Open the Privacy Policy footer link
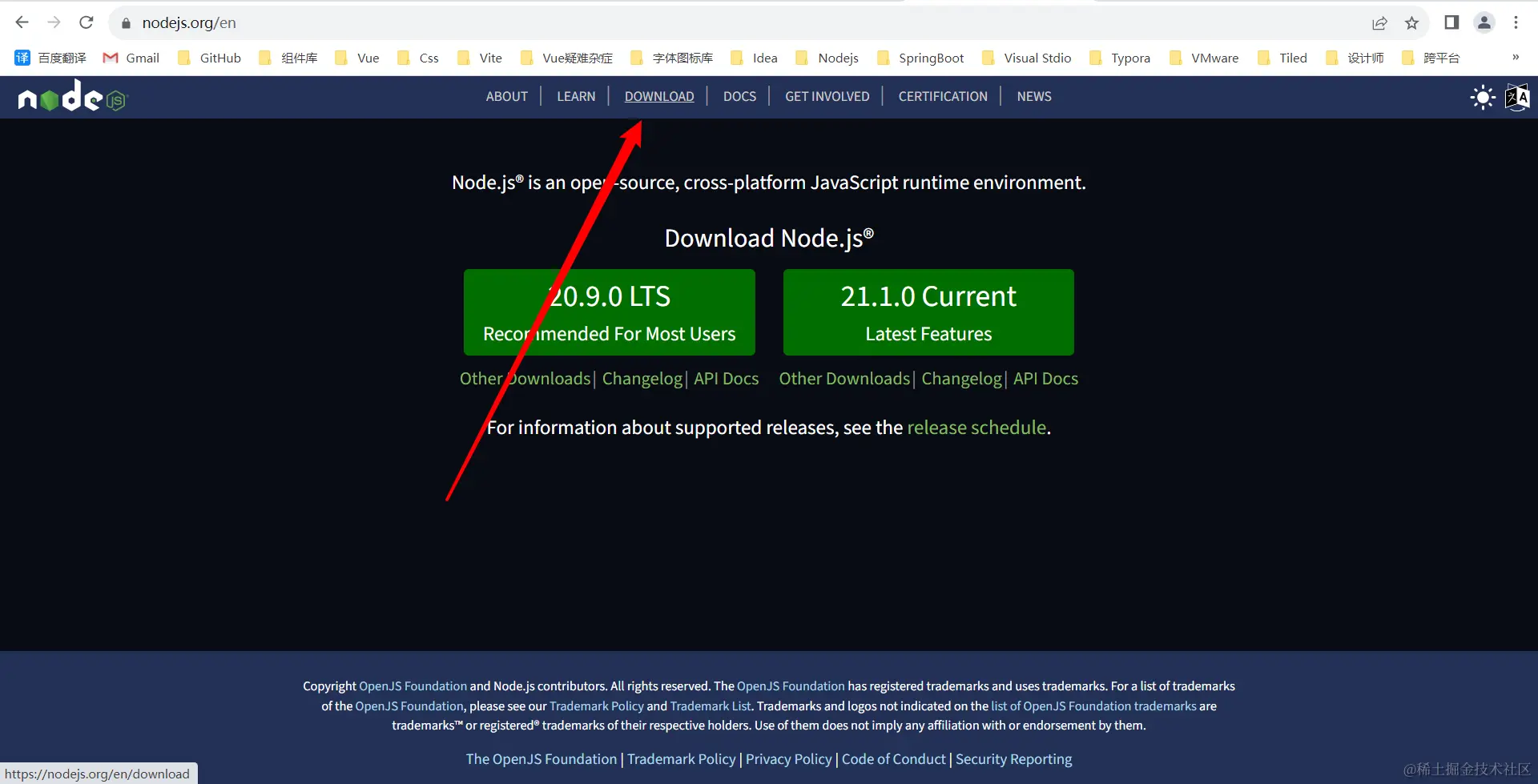The height and width of the screenshot is (784, 1538). click(789, 759)
